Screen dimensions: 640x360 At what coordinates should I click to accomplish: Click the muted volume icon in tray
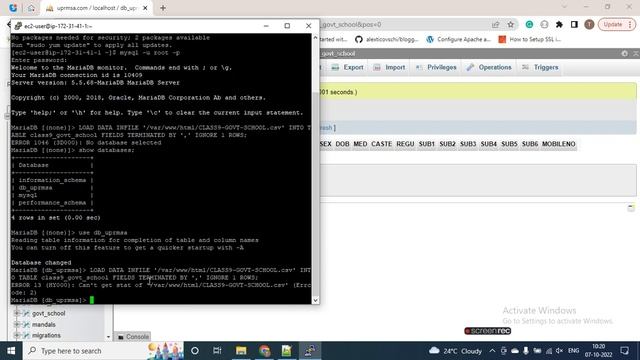[559, 351]
